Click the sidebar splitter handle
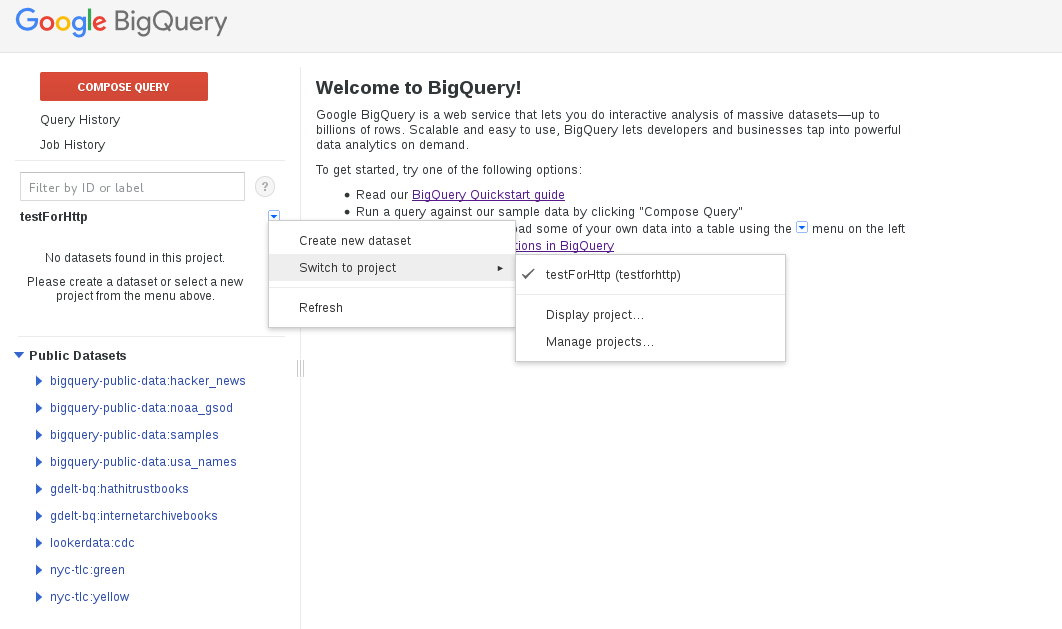Screen dimensions: 1062x629 (x=301, y=368)
